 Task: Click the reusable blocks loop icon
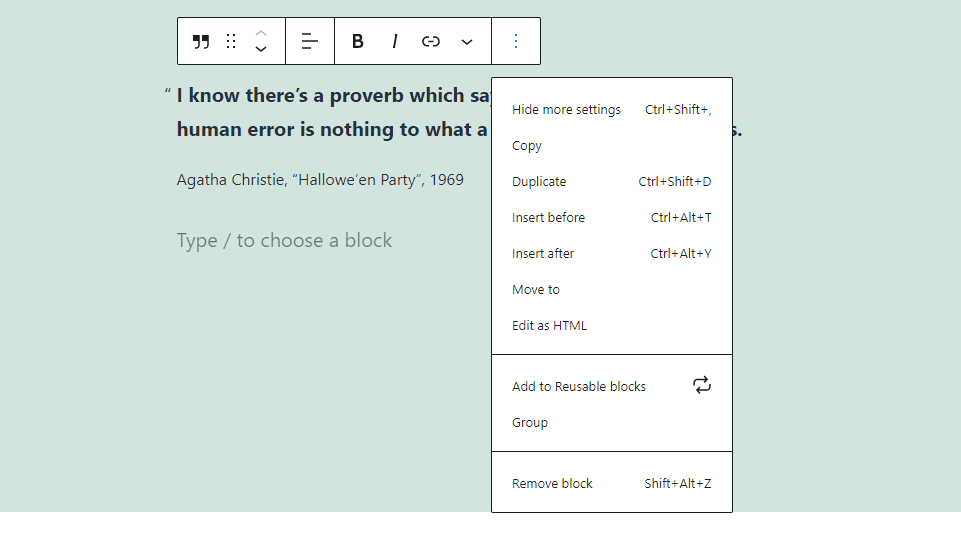pos(702,385)
